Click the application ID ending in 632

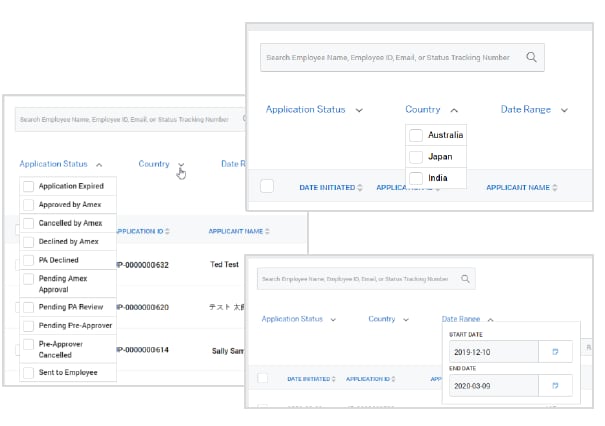(x=142, y=265)
